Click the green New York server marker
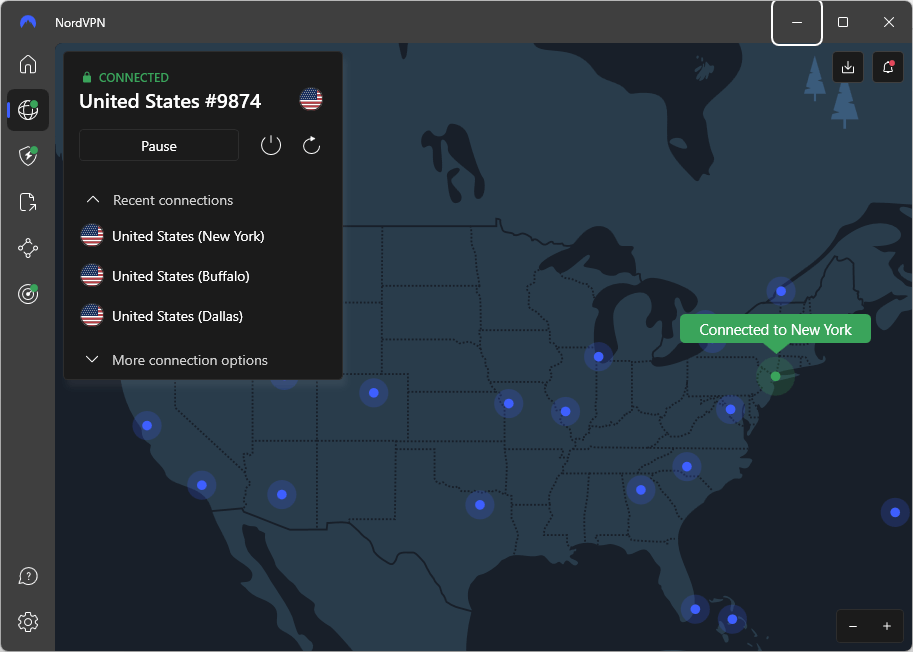913x652 pixels. click(x=776, y=376)
